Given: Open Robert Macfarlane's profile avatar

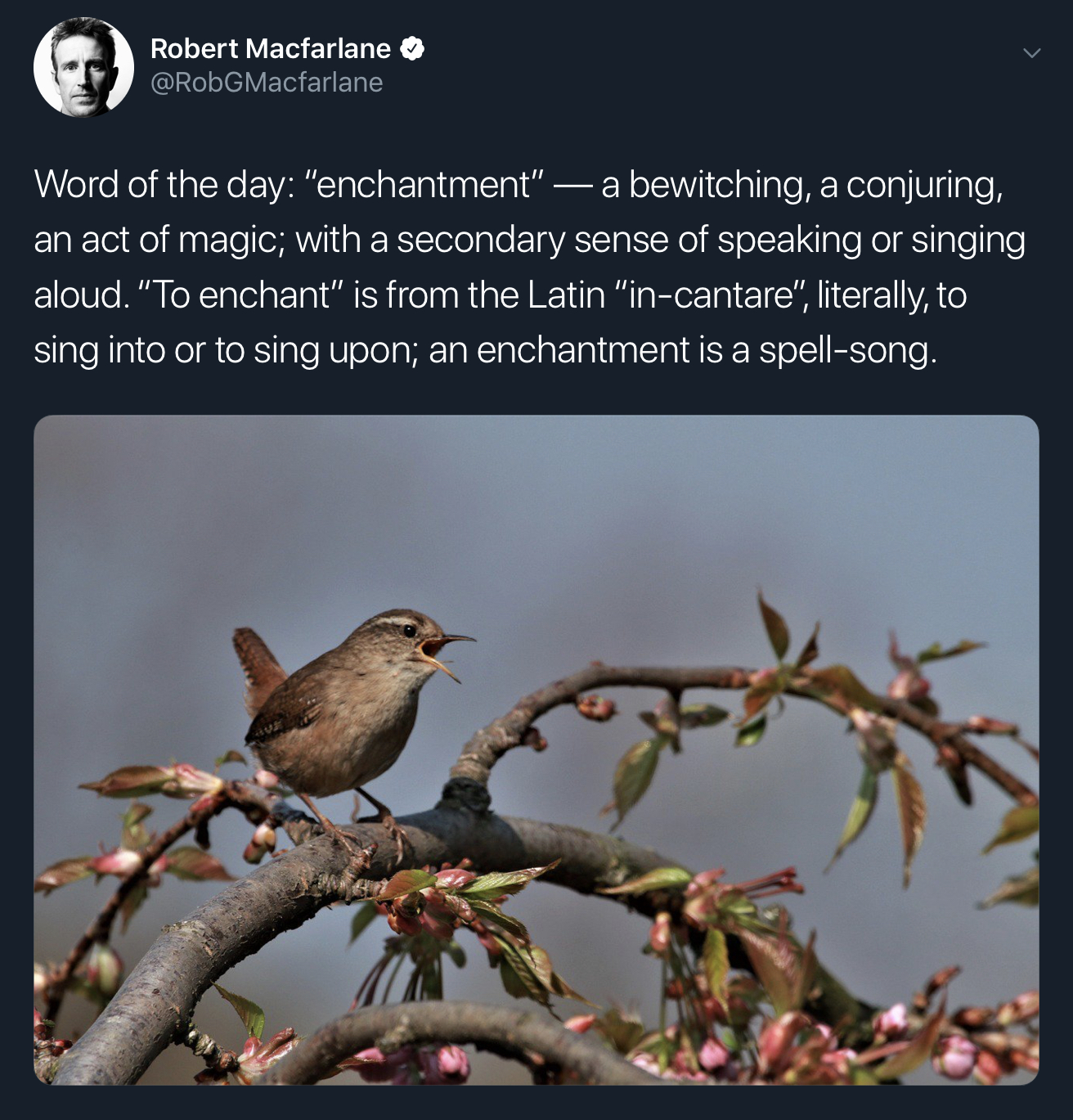Looking at the screenshot, I should point(83,67).
